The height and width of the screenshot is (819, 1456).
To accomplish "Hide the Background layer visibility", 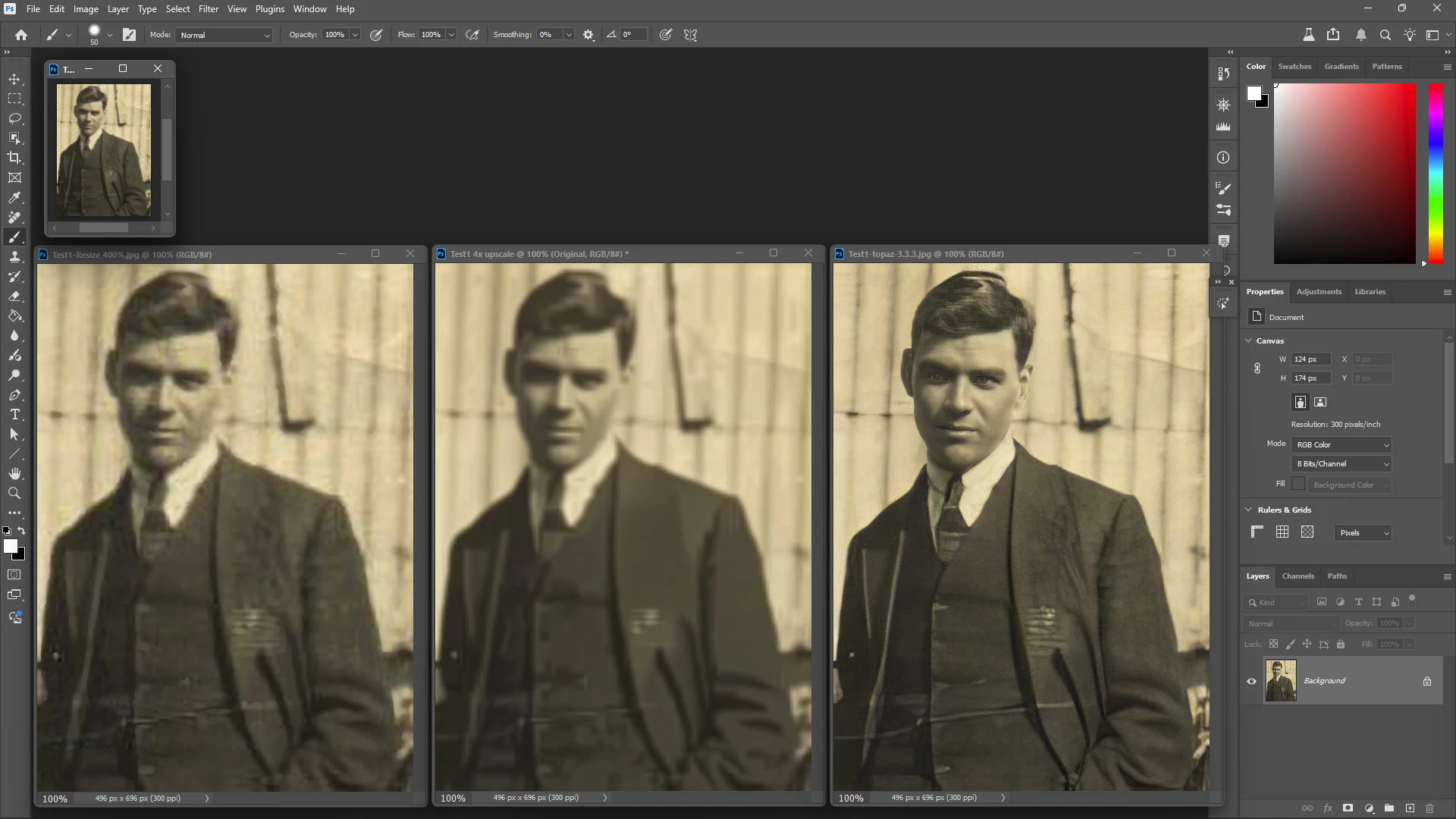I will (x=1251, y=681).
